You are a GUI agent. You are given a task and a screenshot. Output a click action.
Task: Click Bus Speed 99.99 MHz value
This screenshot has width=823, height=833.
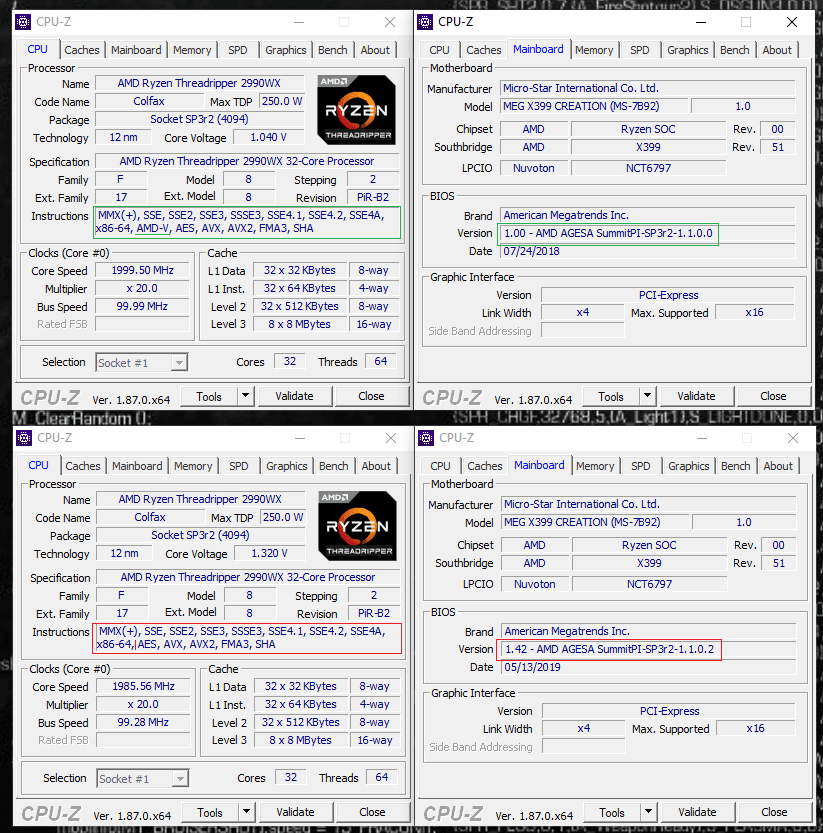(142, 307)
